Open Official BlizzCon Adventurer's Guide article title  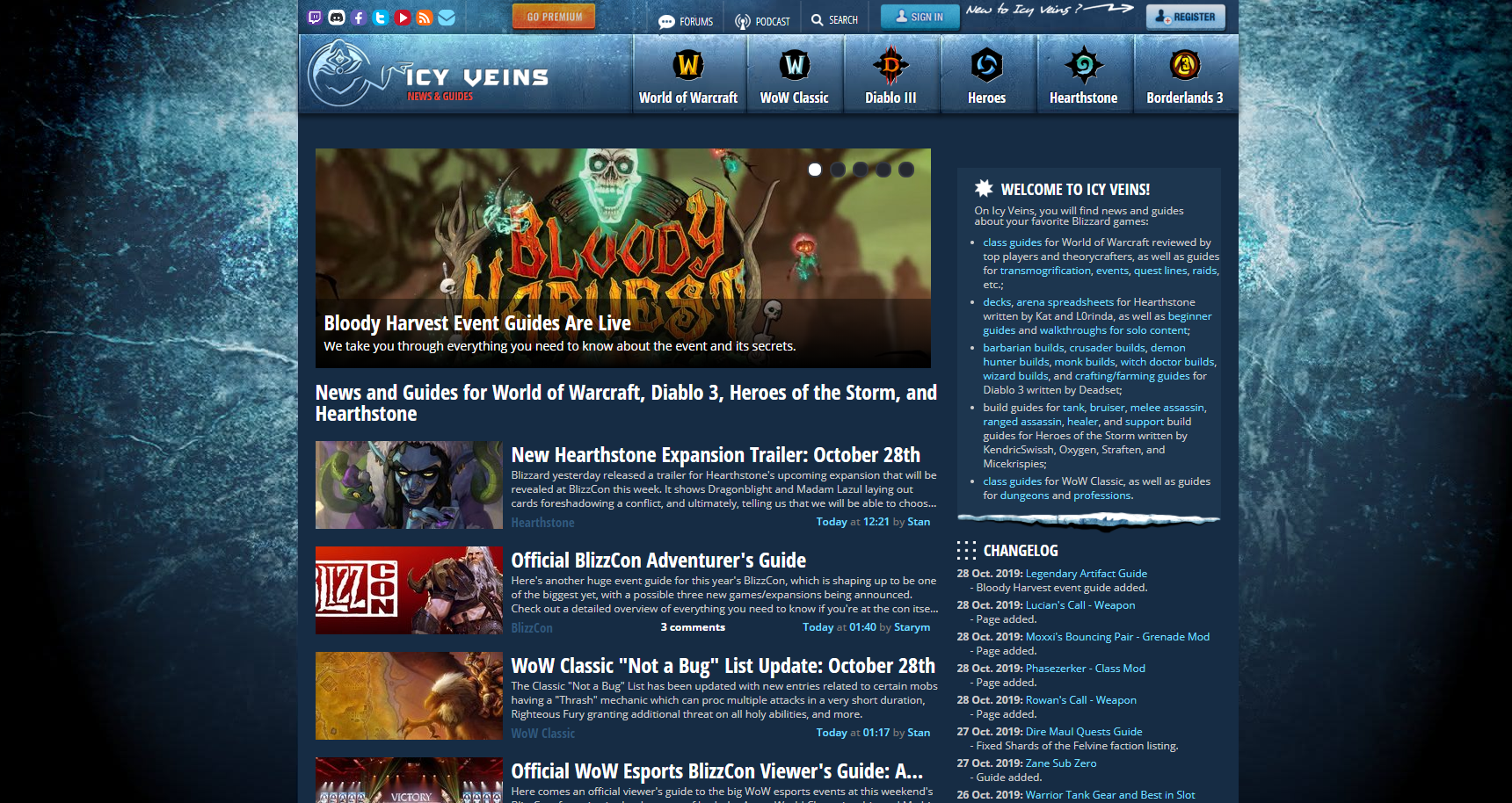point(658,561)
